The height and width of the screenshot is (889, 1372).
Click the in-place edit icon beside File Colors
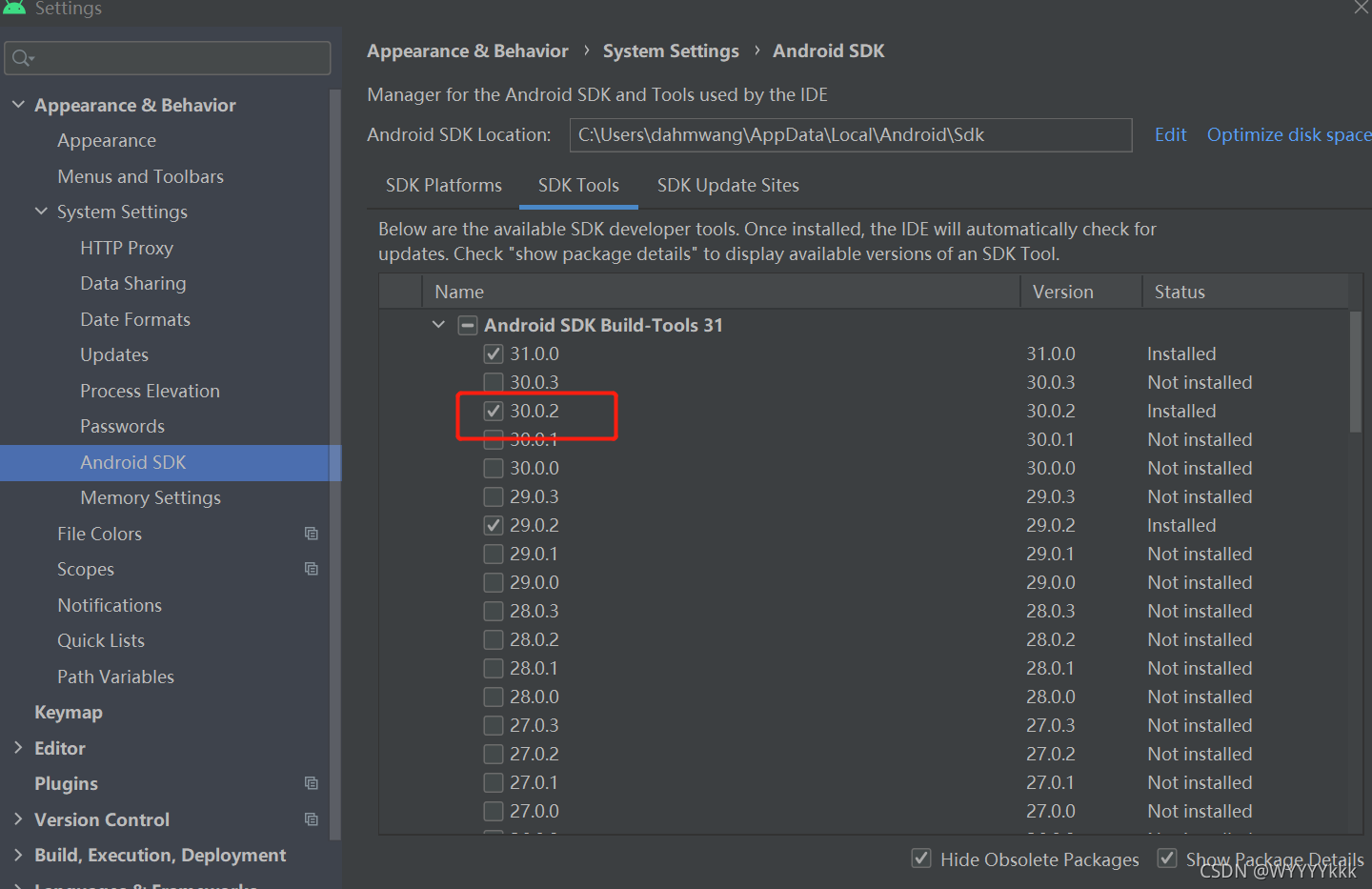[x=312, y=533]
